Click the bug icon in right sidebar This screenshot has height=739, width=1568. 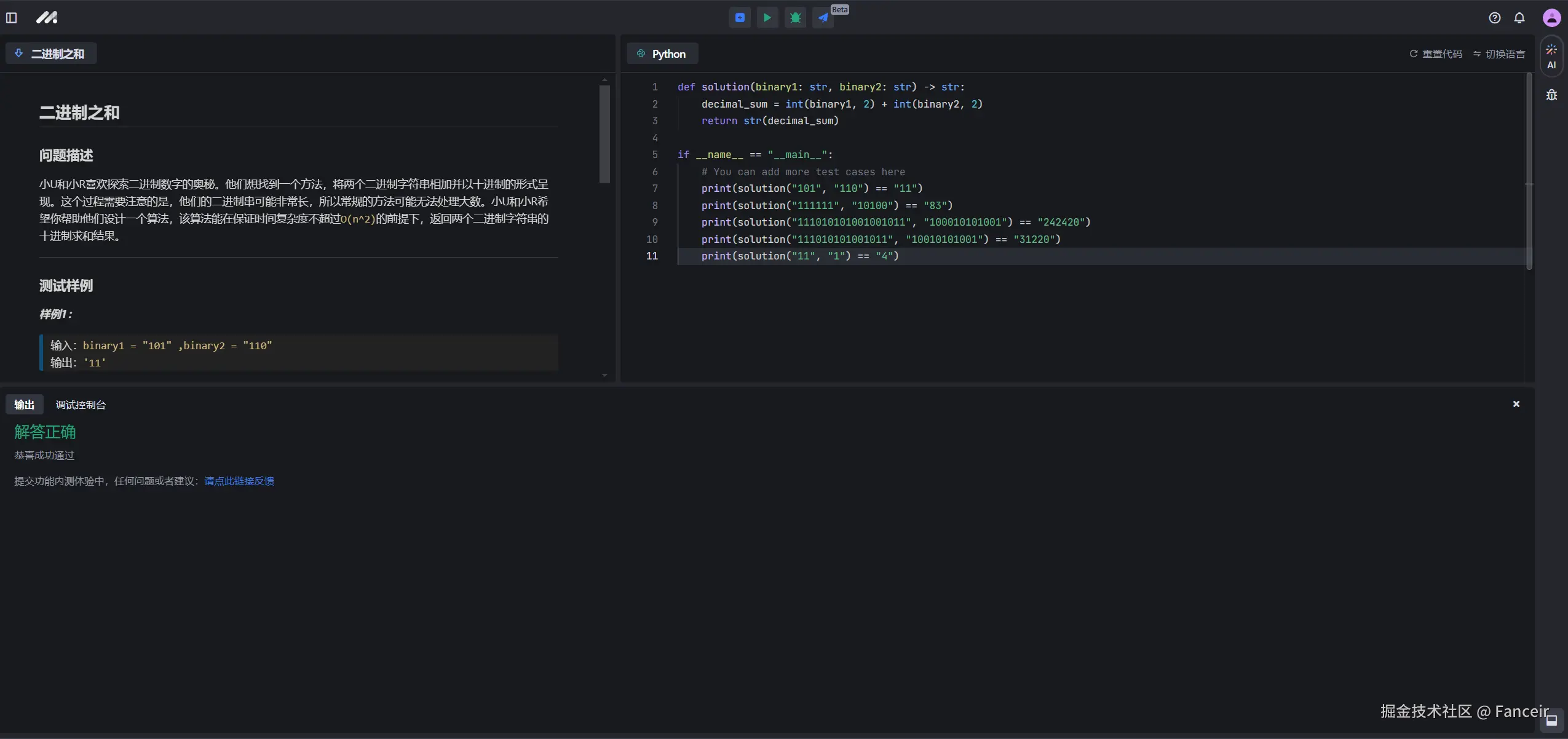pyautogui.click(x=1551, y=95)
